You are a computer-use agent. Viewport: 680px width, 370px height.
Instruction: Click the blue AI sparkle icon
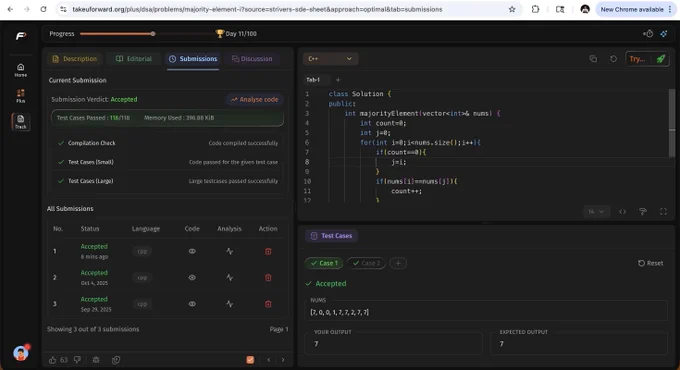pyautogui.click(x=664, y=33)
